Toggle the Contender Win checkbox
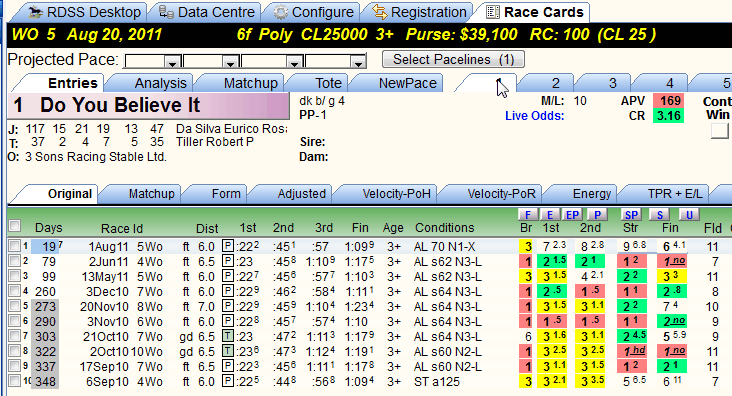 pos(720,130)
